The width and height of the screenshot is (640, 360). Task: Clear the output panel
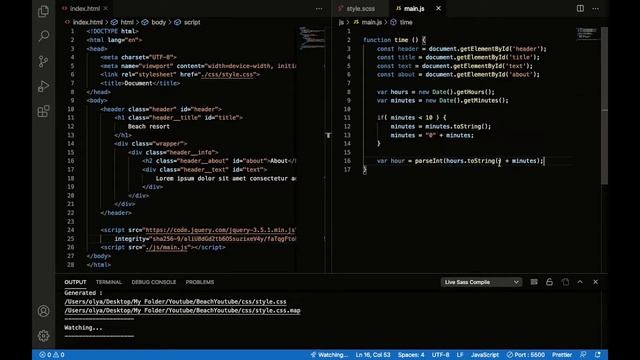point(534,282)
